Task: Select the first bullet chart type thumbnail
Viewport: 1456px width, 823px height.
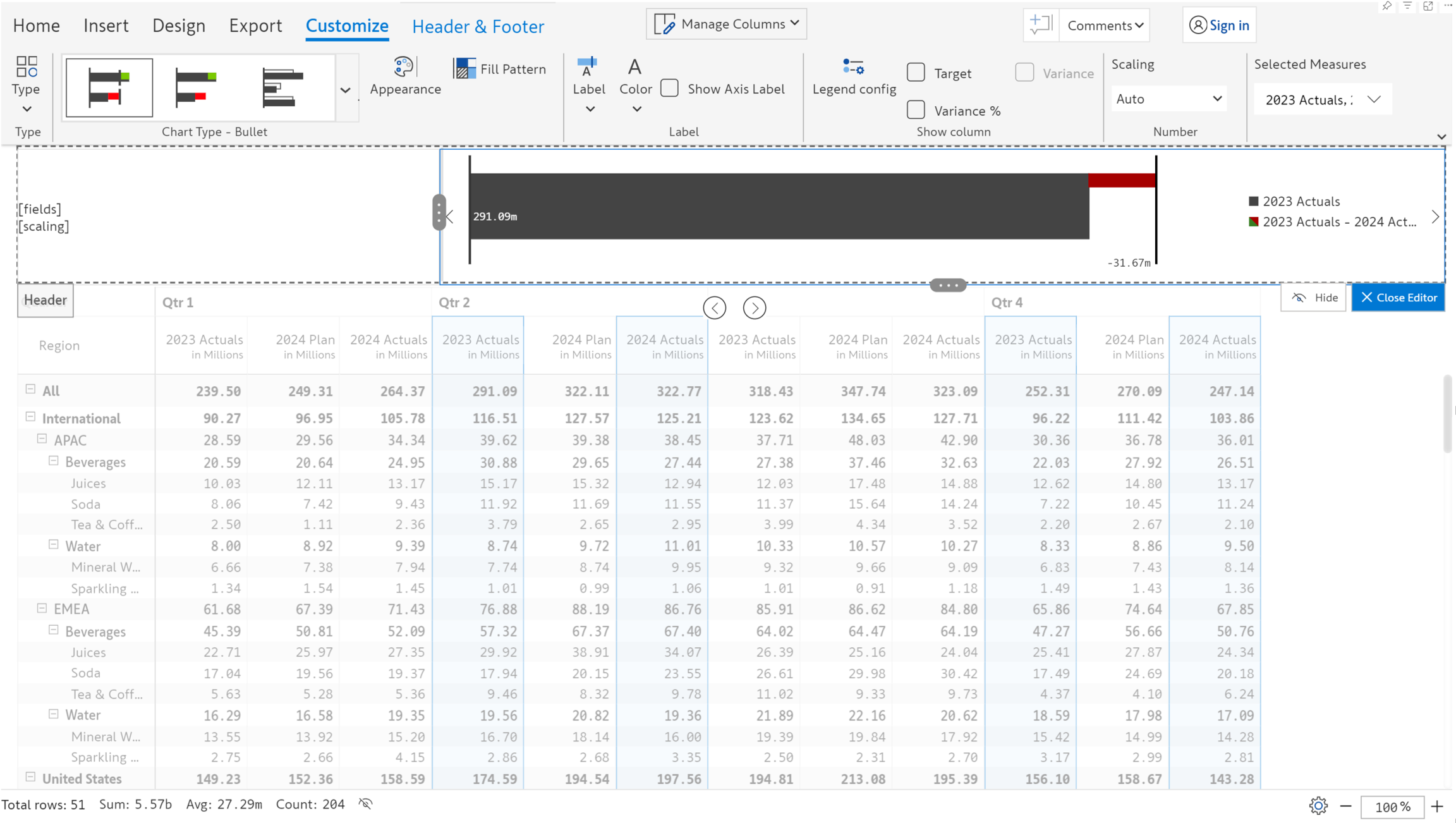Action: (x=109, y=88)
